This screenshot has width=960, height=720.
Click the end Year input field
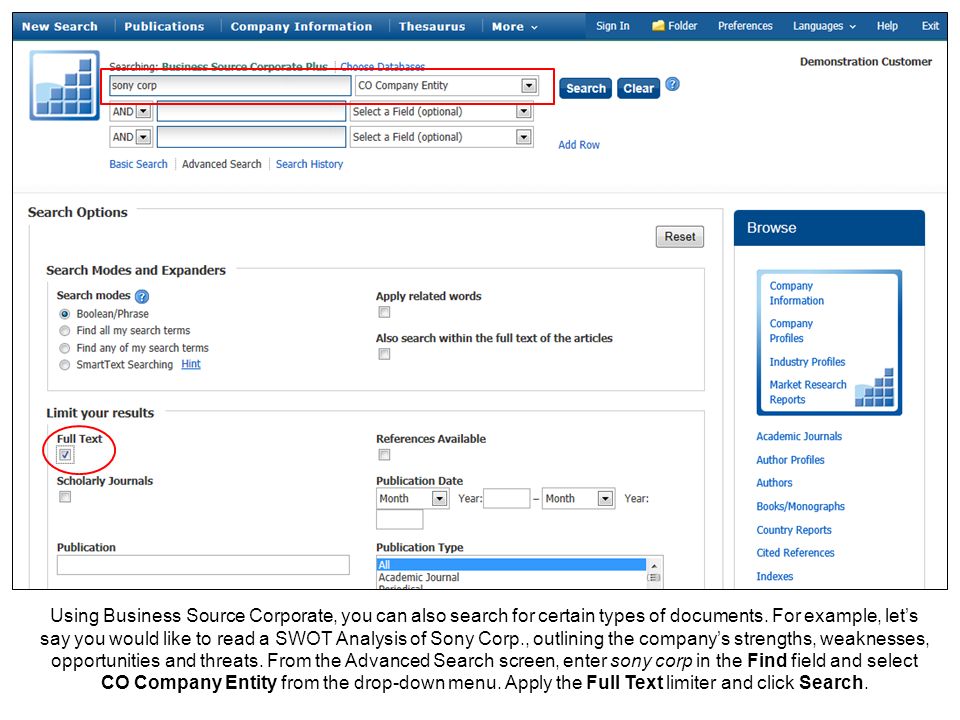tap(399, 519)
